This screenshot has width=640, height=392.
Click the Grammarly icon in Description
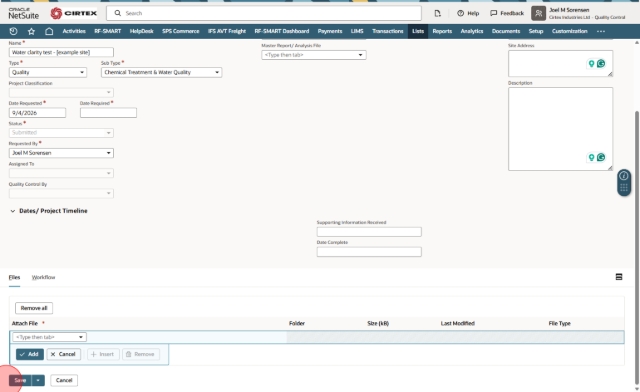pyautogui.click(x=601, y=157)
